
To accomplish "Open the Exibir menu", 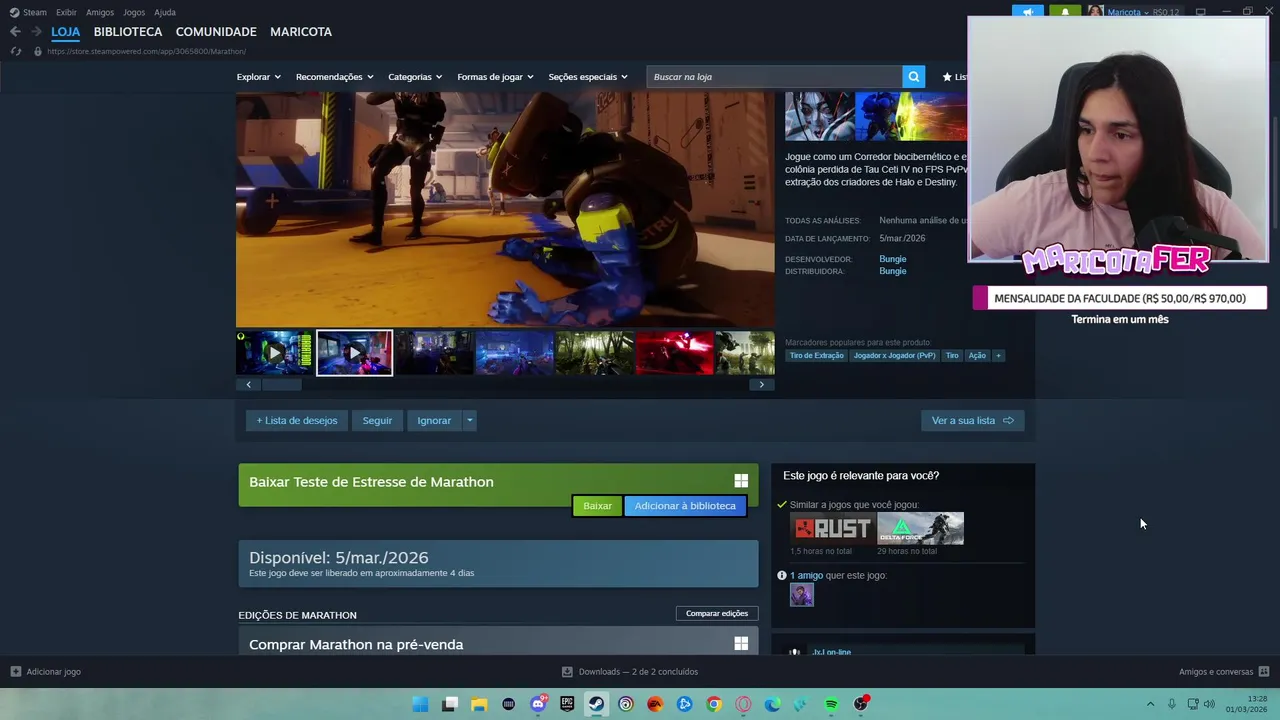I will click(x=66, y=12).
